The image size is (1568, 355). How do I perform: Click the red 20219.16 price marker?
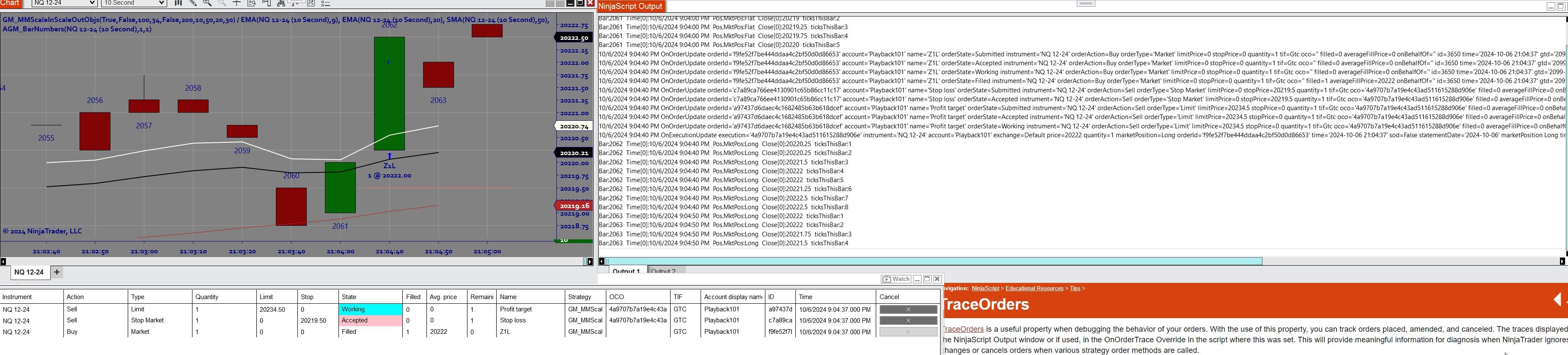coord(574,206)
